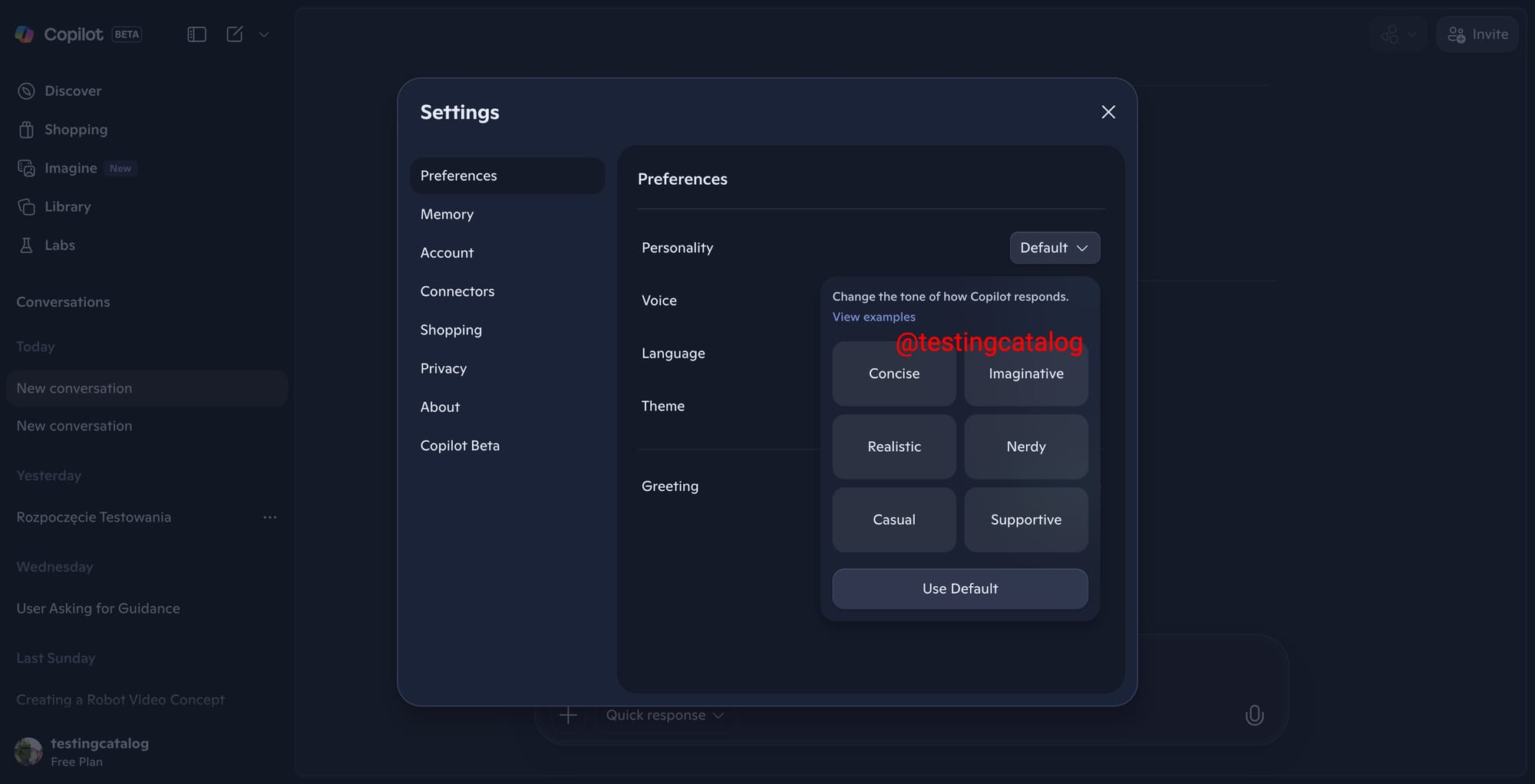Follow the View examples link
This screenshot has width=1535, height=784.
pos(873,317)
